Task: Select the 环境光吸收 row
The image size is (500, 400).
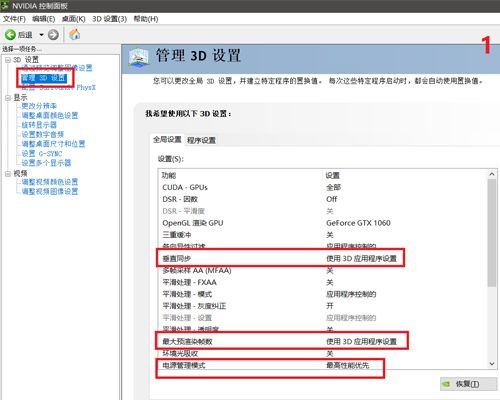Action: click(x=323, y=354)
